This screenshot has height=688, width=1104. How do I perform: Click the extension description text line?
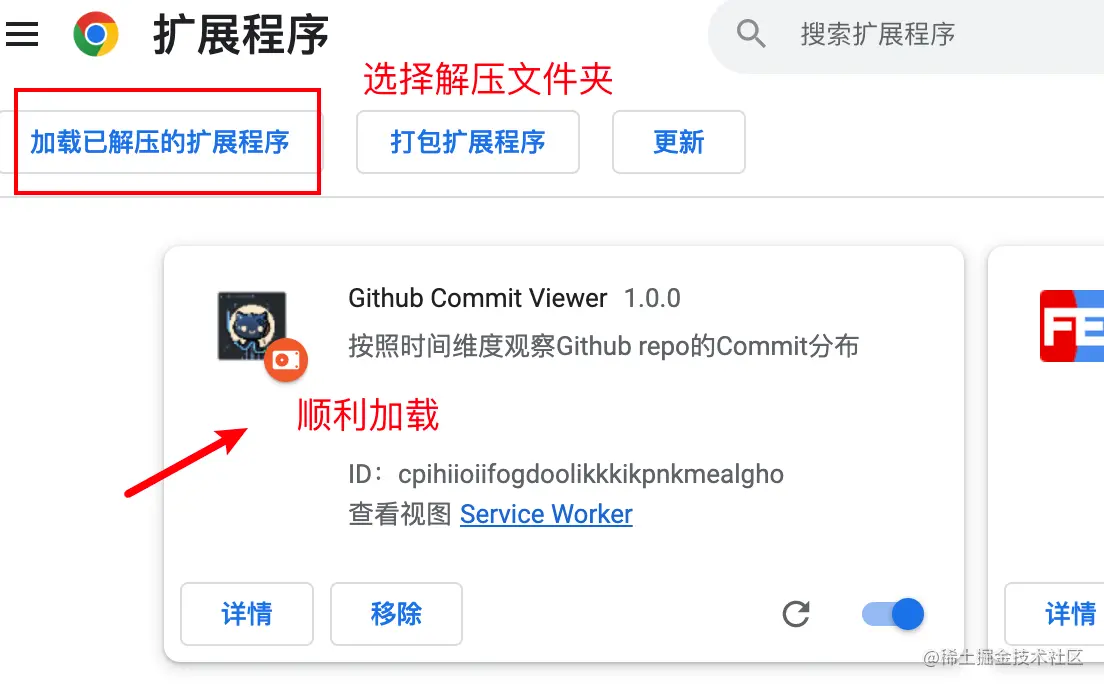(603, 346)
